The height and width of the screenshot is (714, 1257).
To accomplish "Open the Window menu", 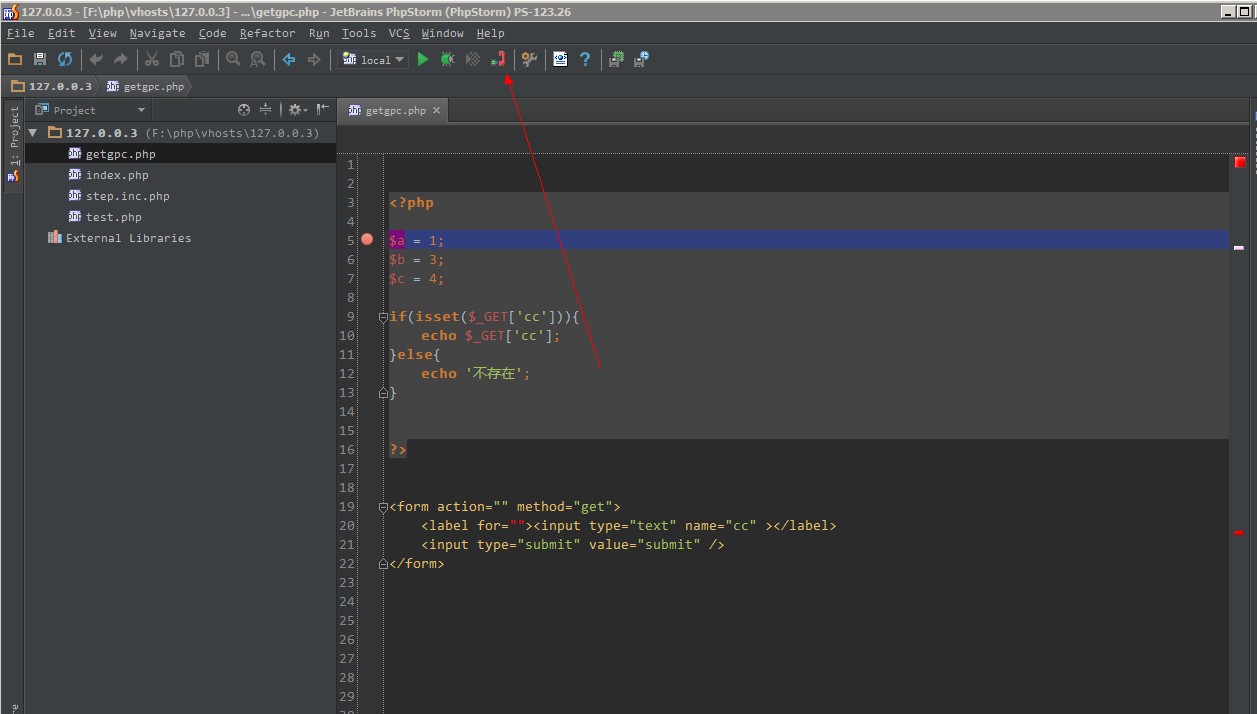I will (x=442, y=33).
